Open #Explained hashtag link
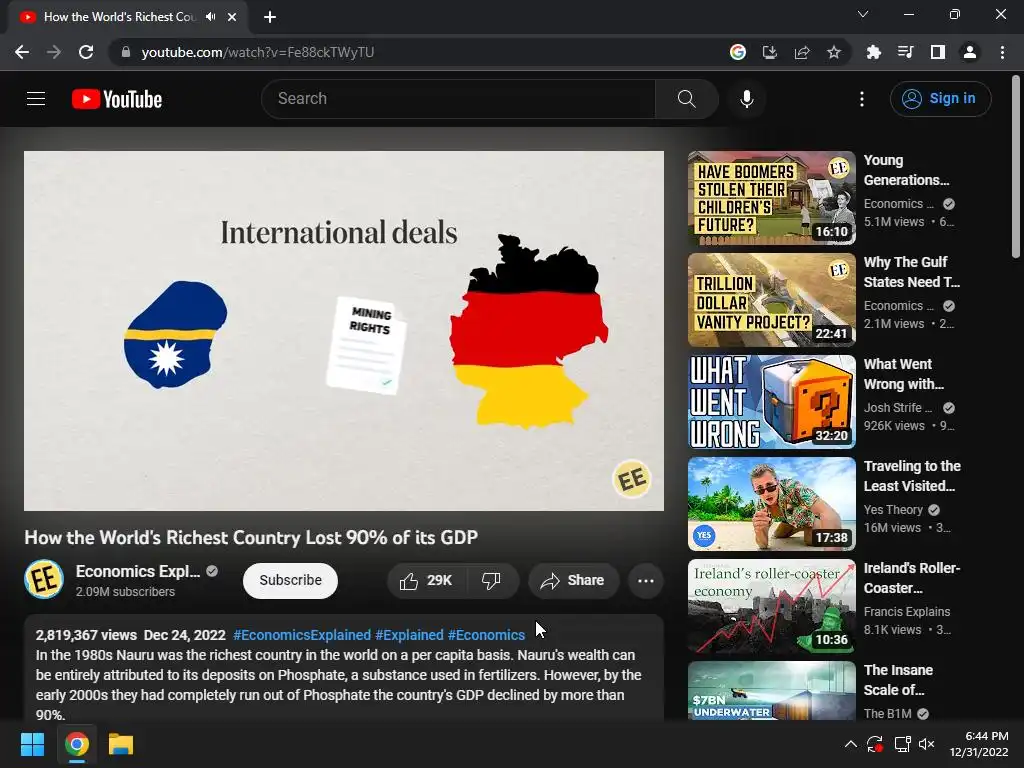Viewport: 1024px width, 768px height. coord(409,635)
